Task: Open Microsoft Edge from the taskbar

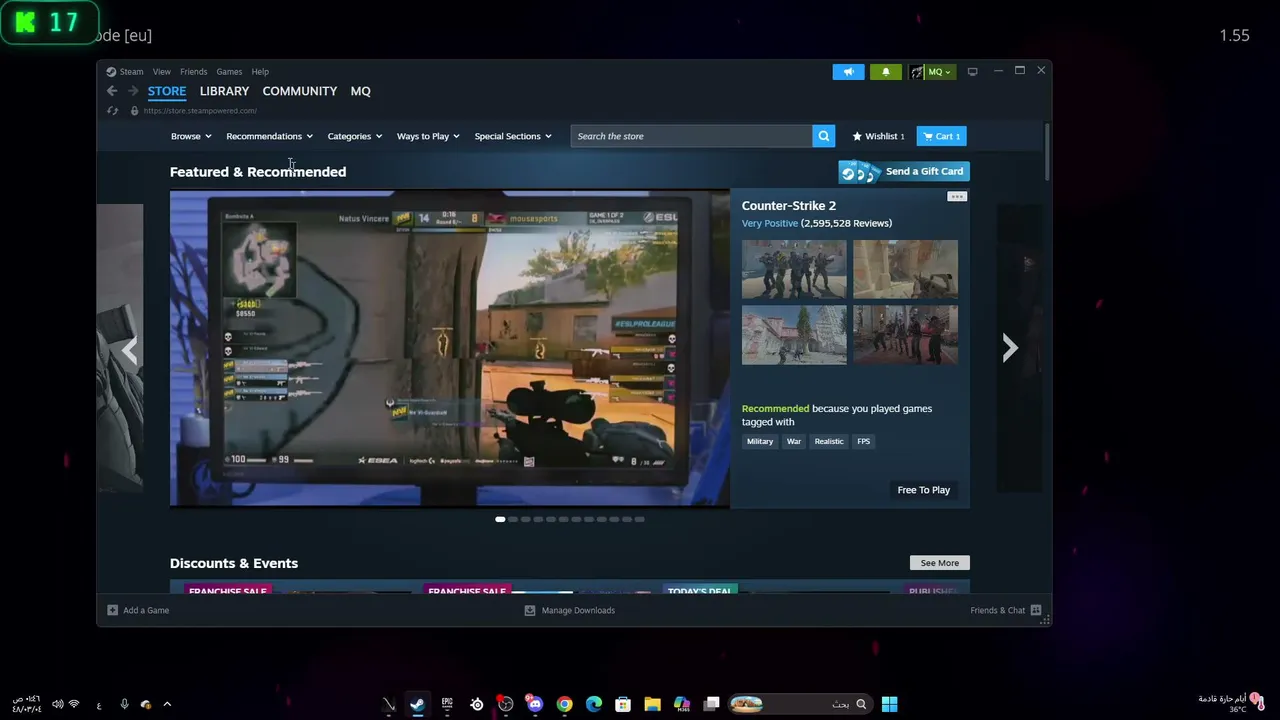Action: tap(594, 704)
